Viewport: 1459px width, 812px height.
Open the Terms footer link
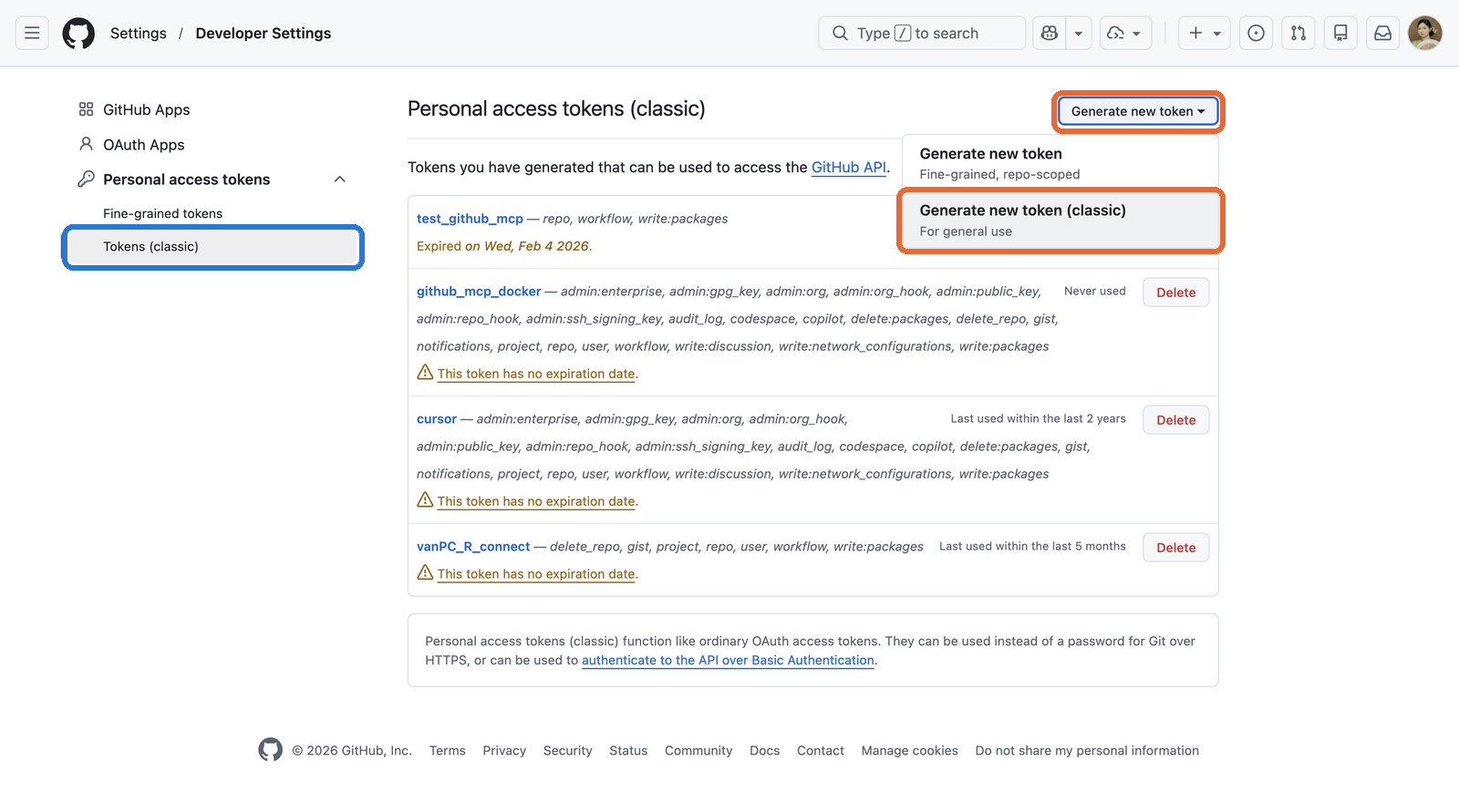tap(448, 751)
